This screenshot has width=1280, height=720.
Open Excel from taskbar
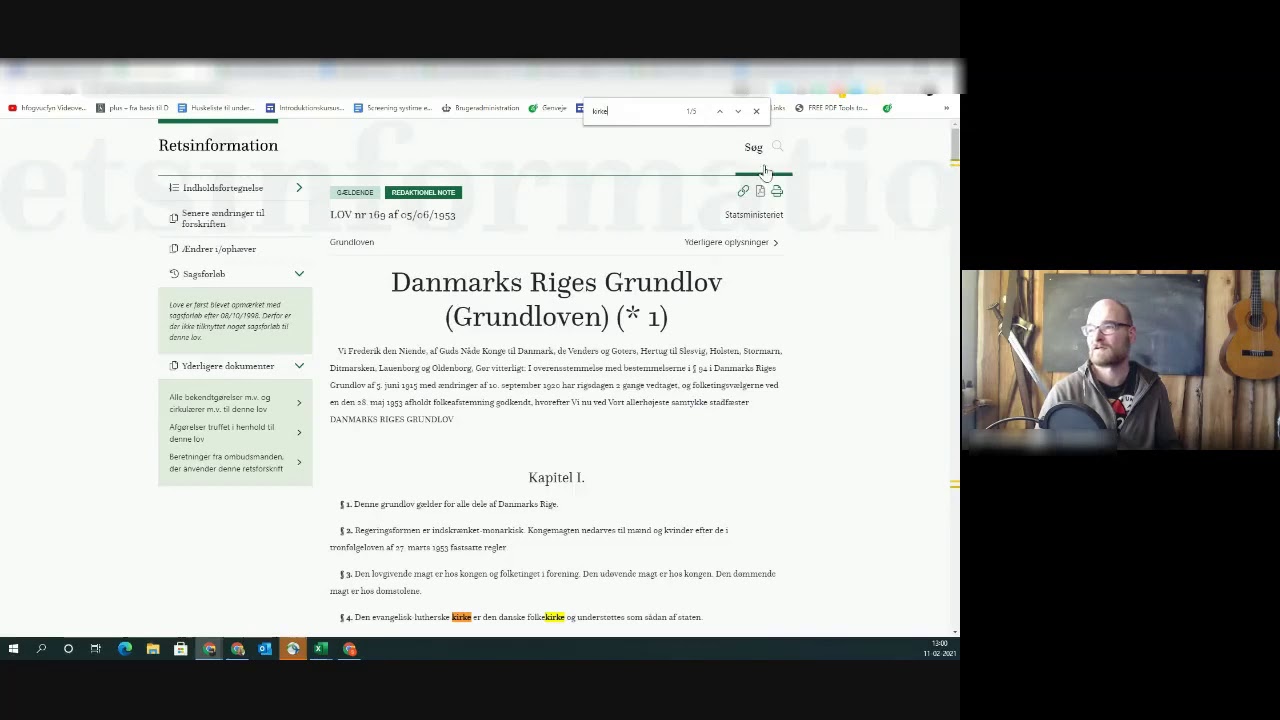pos(321,649)
